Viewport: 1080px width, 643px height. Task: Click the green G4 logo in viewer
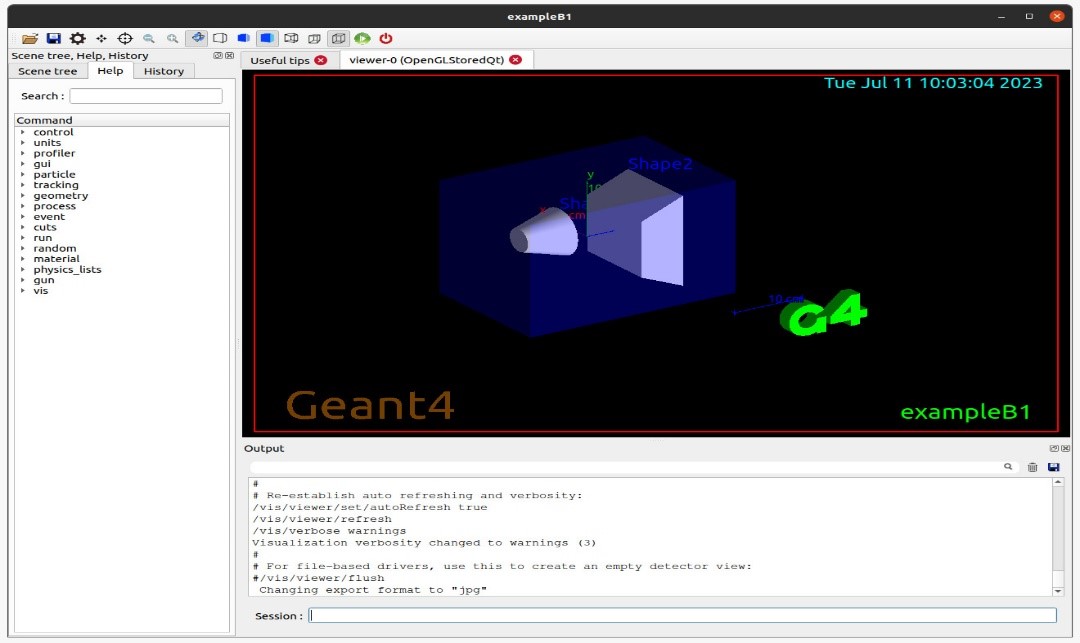point(823,314)
